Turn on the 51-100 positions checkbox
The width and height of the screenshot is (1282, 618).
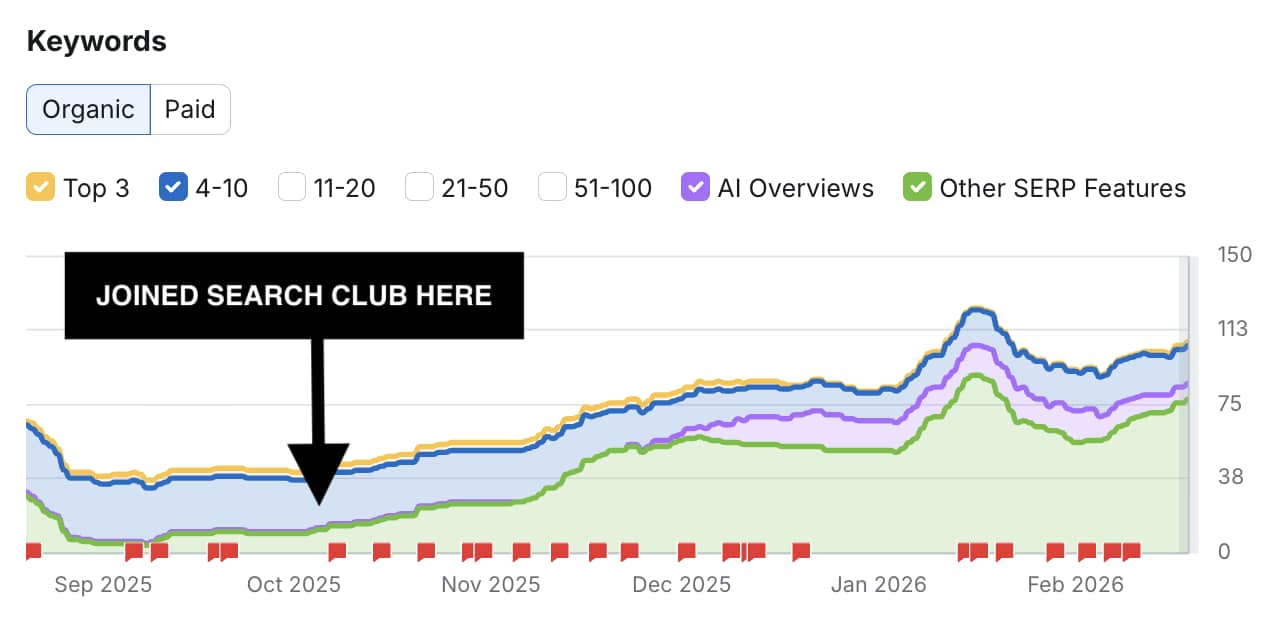(551, 187)
